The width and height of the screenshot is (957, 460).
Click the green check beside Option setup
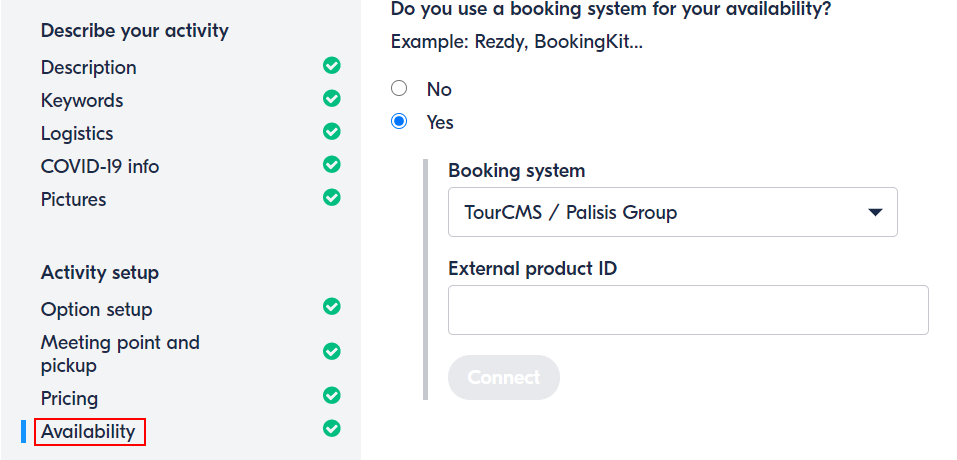[331, 306]
